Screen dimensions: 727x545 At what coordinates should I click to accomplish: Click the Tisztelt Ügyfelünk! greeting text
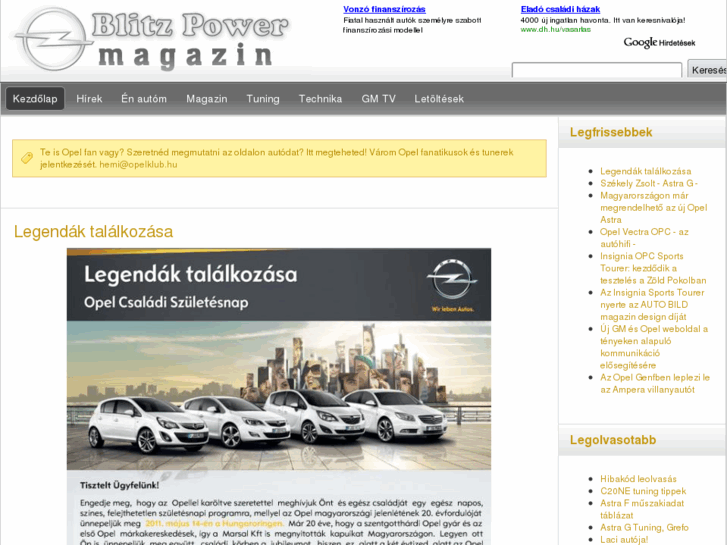119,485
